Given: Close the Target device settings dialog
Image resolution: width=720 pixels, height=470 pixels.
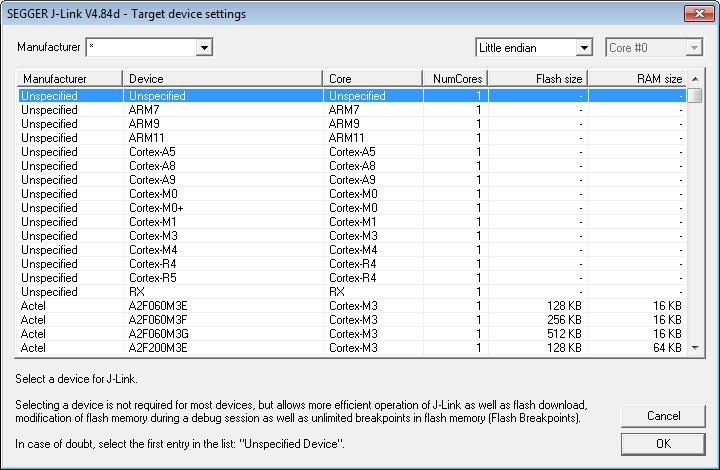Looking at the screenshot, I should pos(696,13).
